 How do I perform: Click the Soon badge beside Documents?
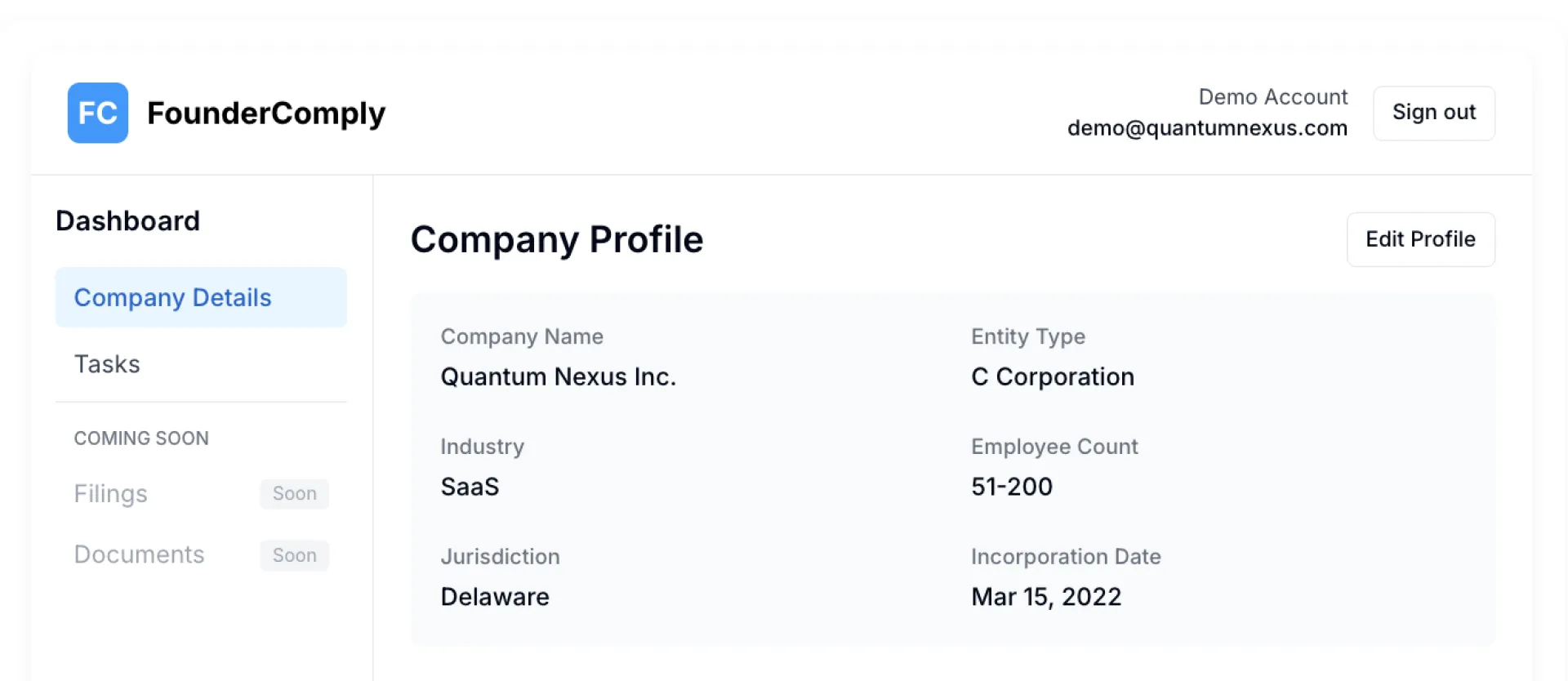click(294, 555)
